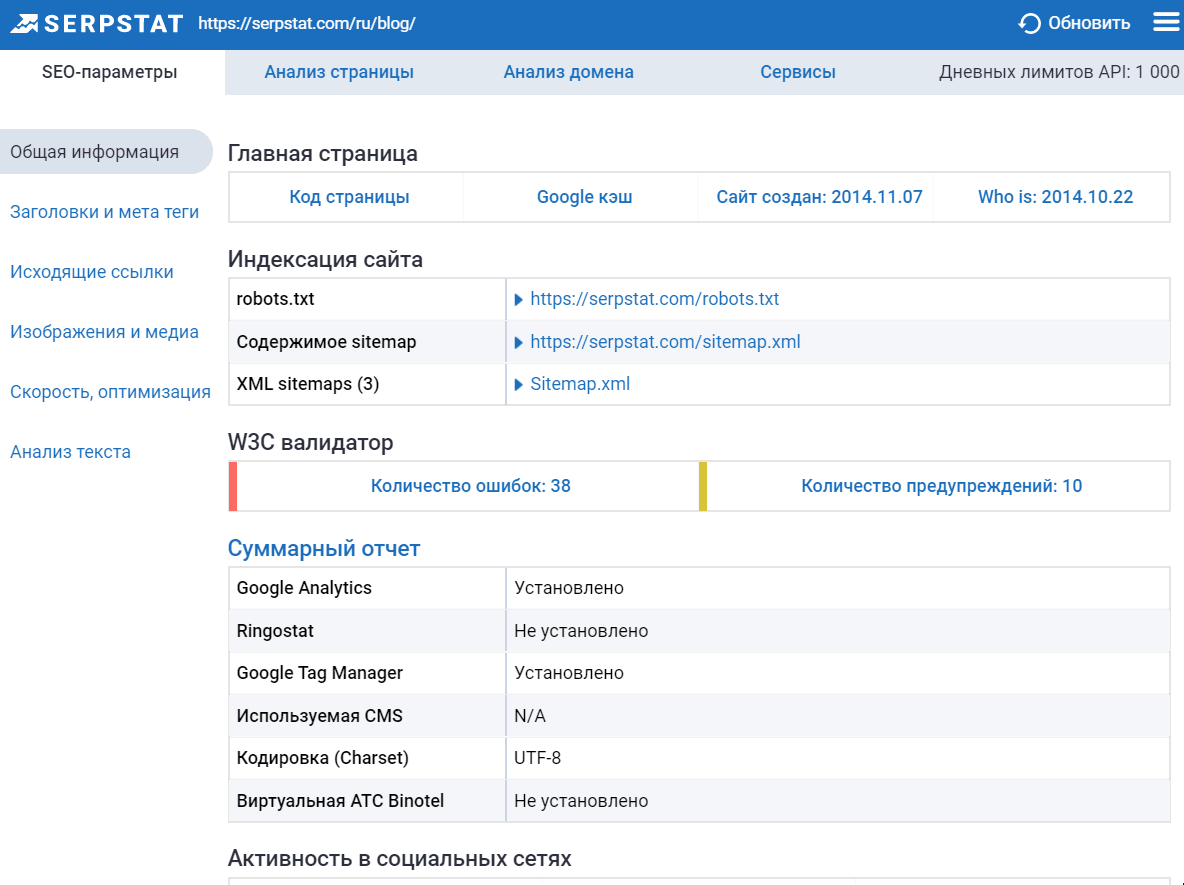Open the serpstat.com/sitemap.xml link

pyautogui.click(x=665, y=342)
